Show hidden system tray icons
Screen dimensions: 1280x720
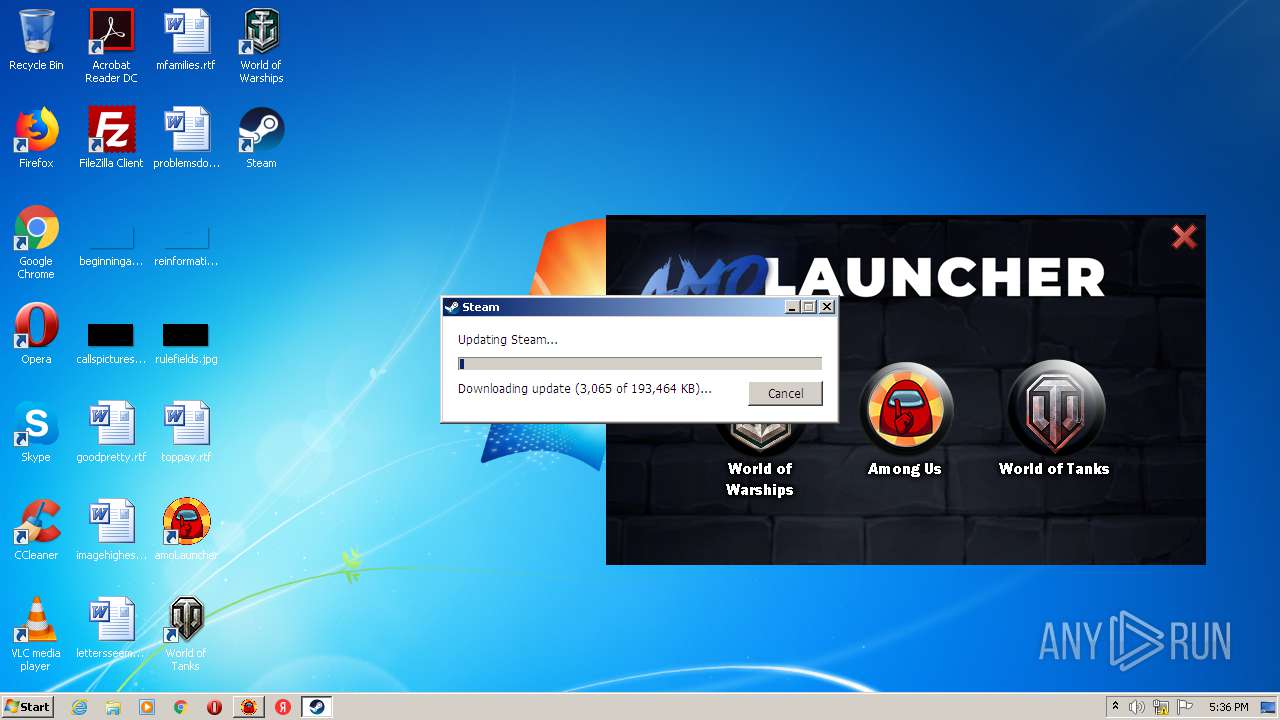coord(1115,707)
